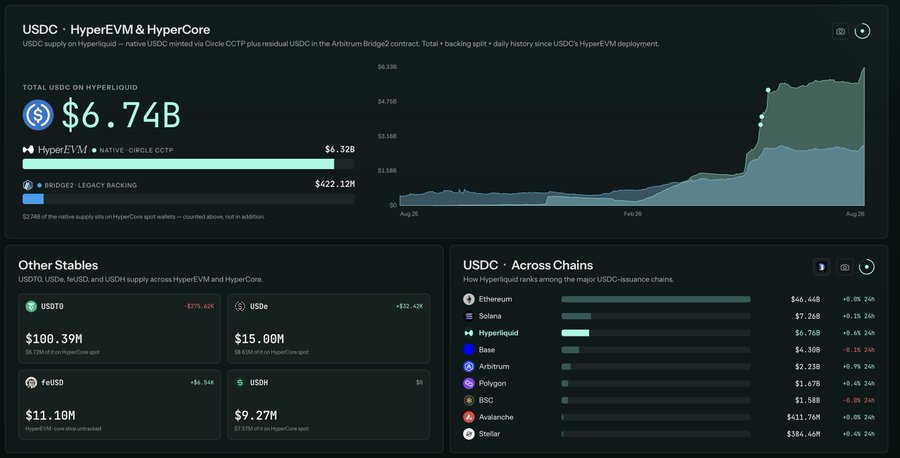Click the Ethereum chain icon
Image resolution: width=900 pixels, height=458 pixels.
(469, 299)
